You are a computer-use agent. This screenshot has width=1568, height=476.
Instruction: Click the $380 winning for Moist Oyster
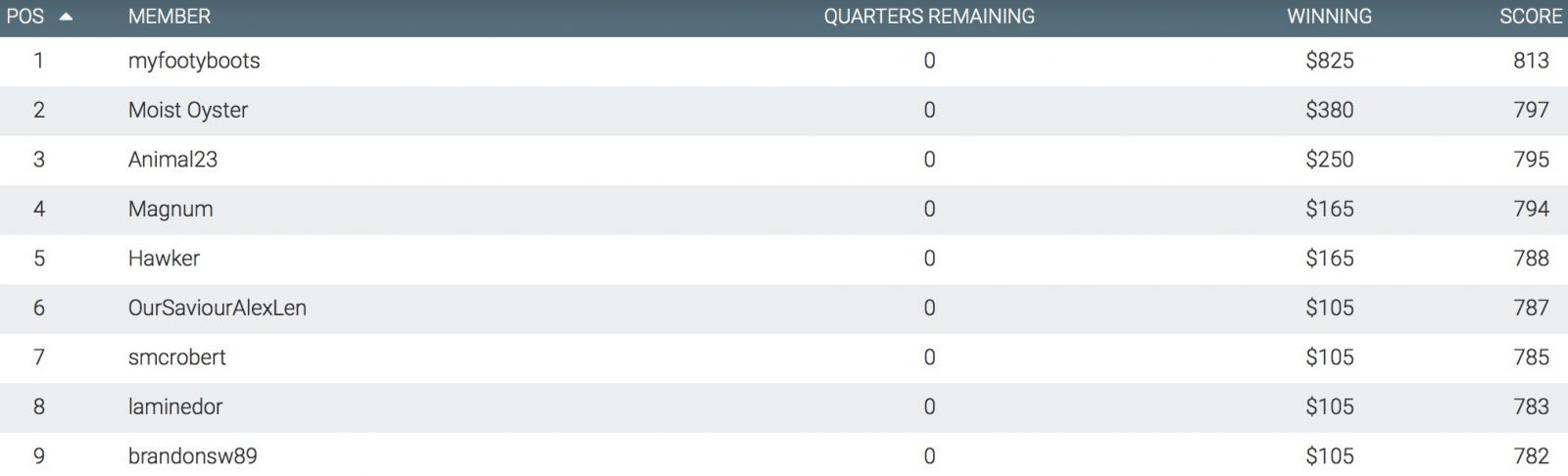tap(1330, 110)
